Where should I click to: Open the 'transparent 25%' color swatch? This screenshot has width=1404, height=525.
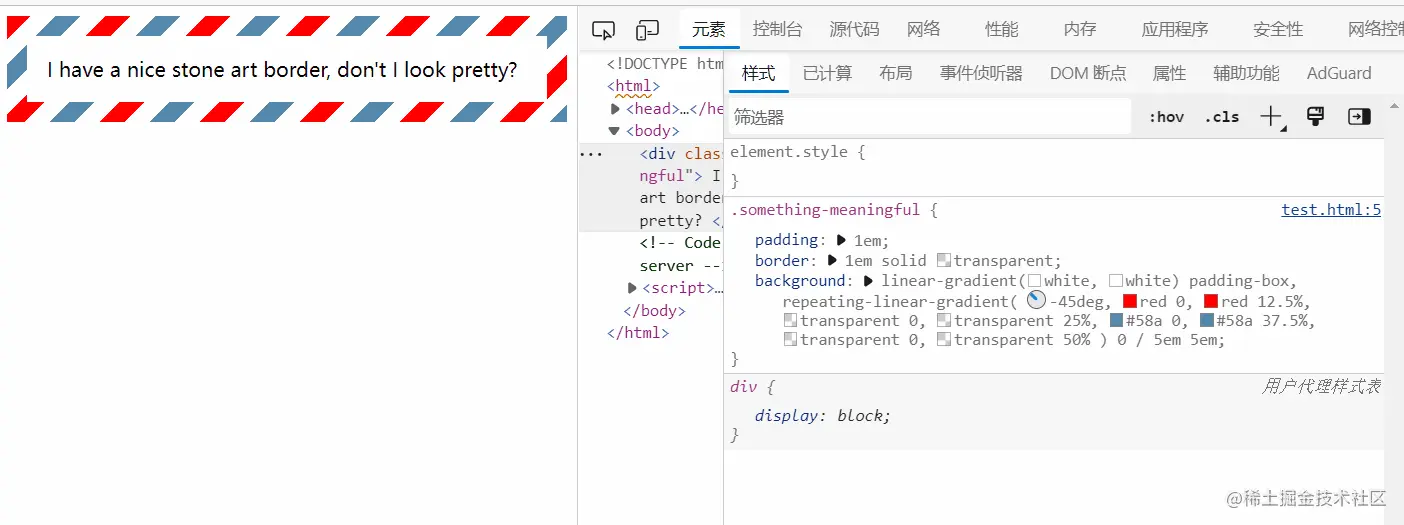click(x=944, y=321)
